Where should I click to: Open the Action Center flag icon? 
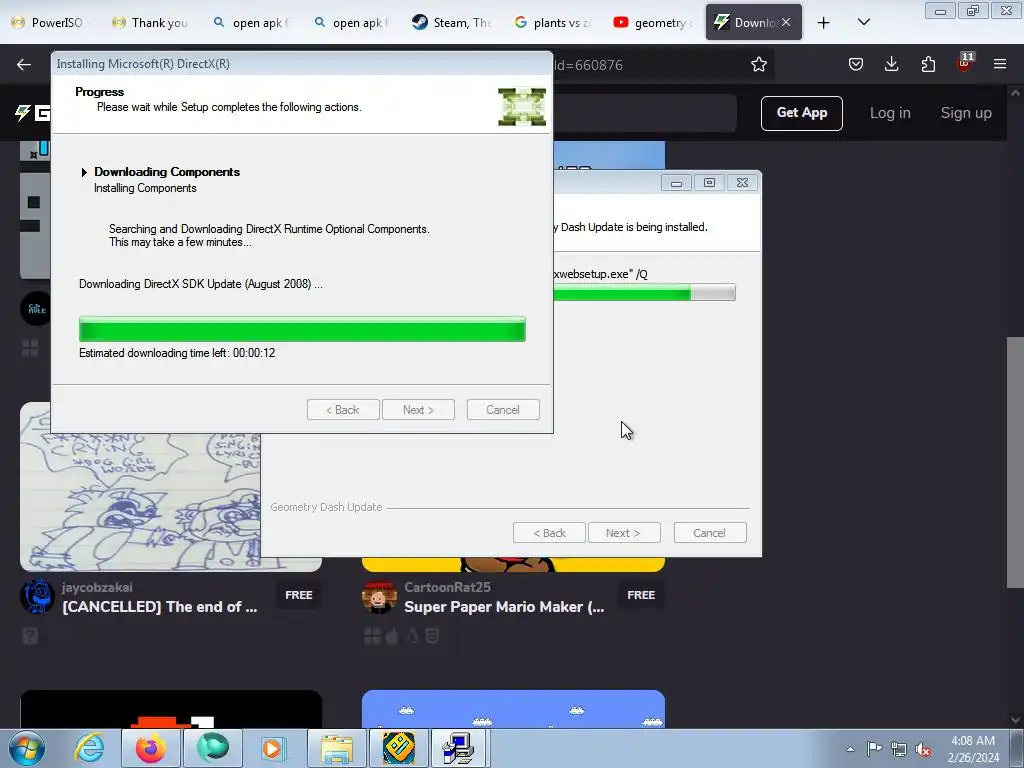click(874, 749)
